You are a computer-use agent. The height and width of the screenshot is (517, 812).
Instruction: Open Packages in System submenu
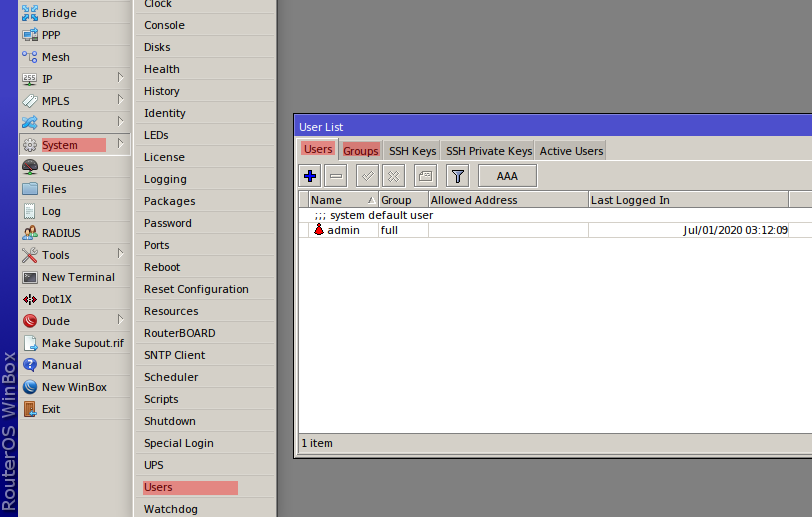pos(205,201)
